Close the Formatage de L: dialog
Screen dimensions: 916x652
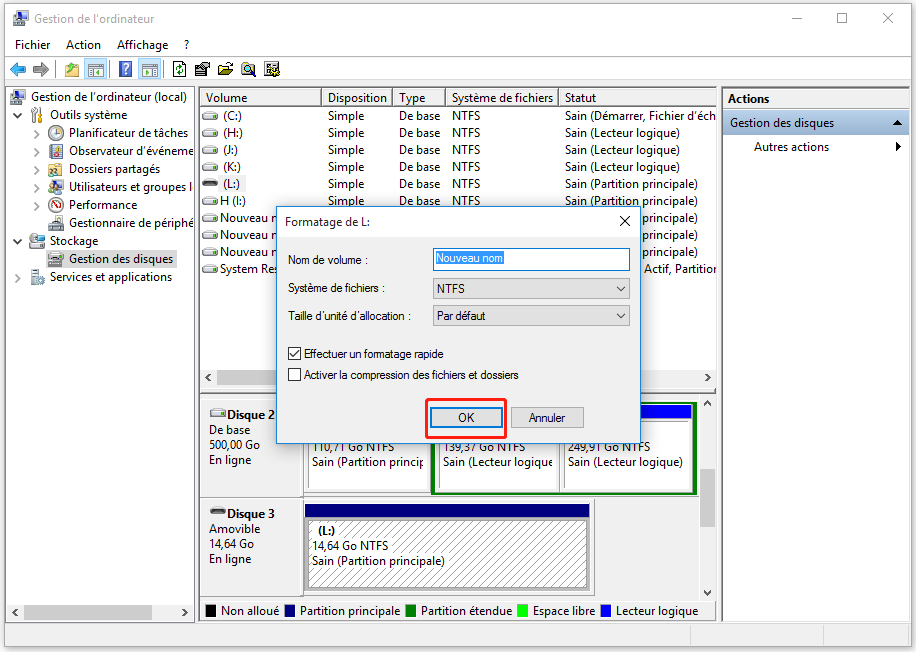624,221
